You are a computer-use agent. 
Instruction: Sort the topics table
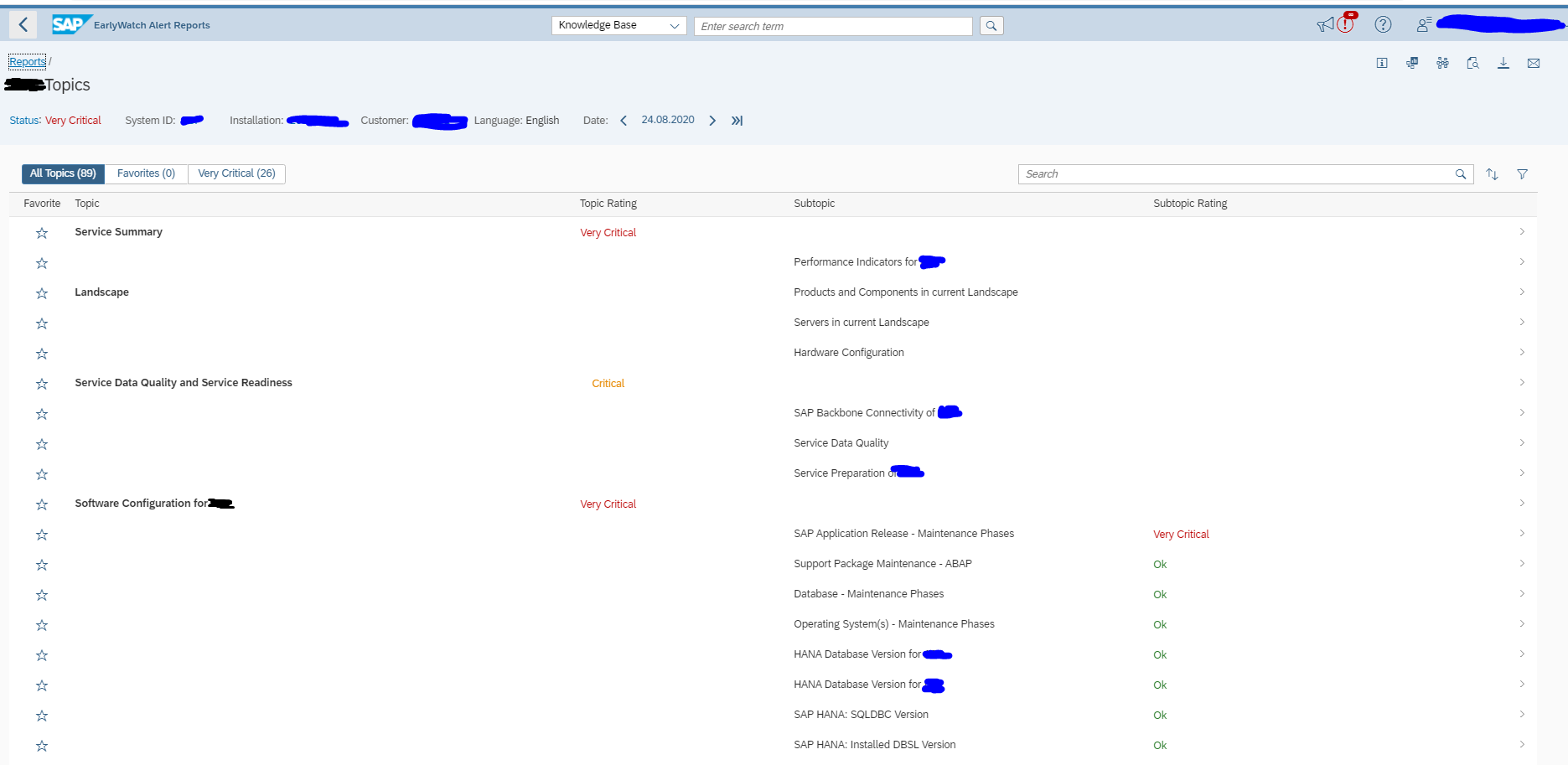click(x=1492, y=174)
